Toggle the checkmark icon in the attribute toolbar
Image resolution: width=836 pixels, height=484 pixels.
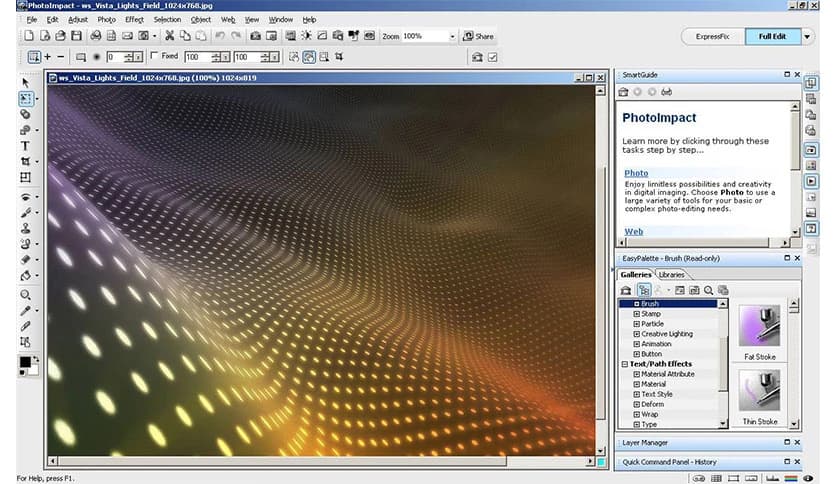[493, 57]
